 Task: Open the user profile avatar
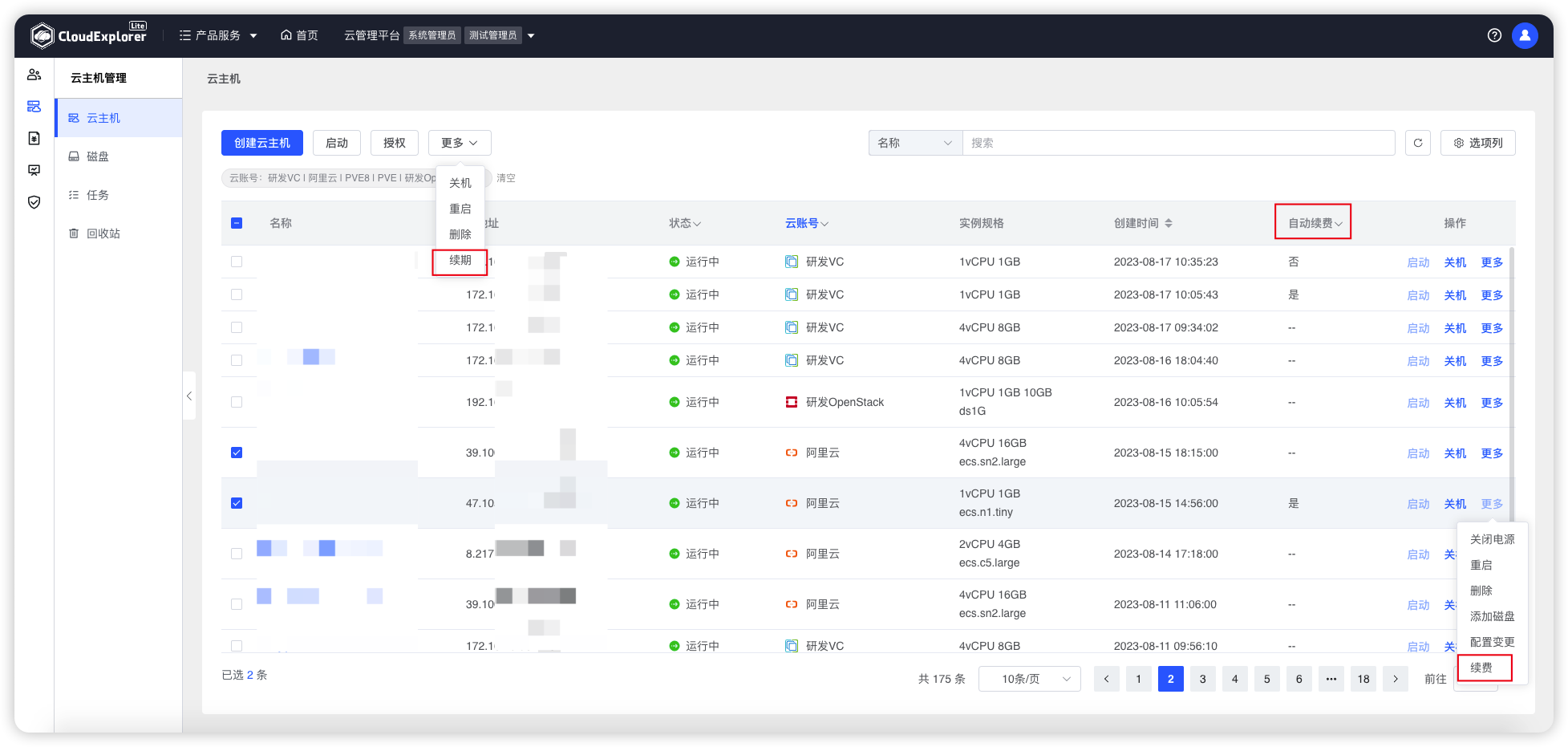point(1525,35)
